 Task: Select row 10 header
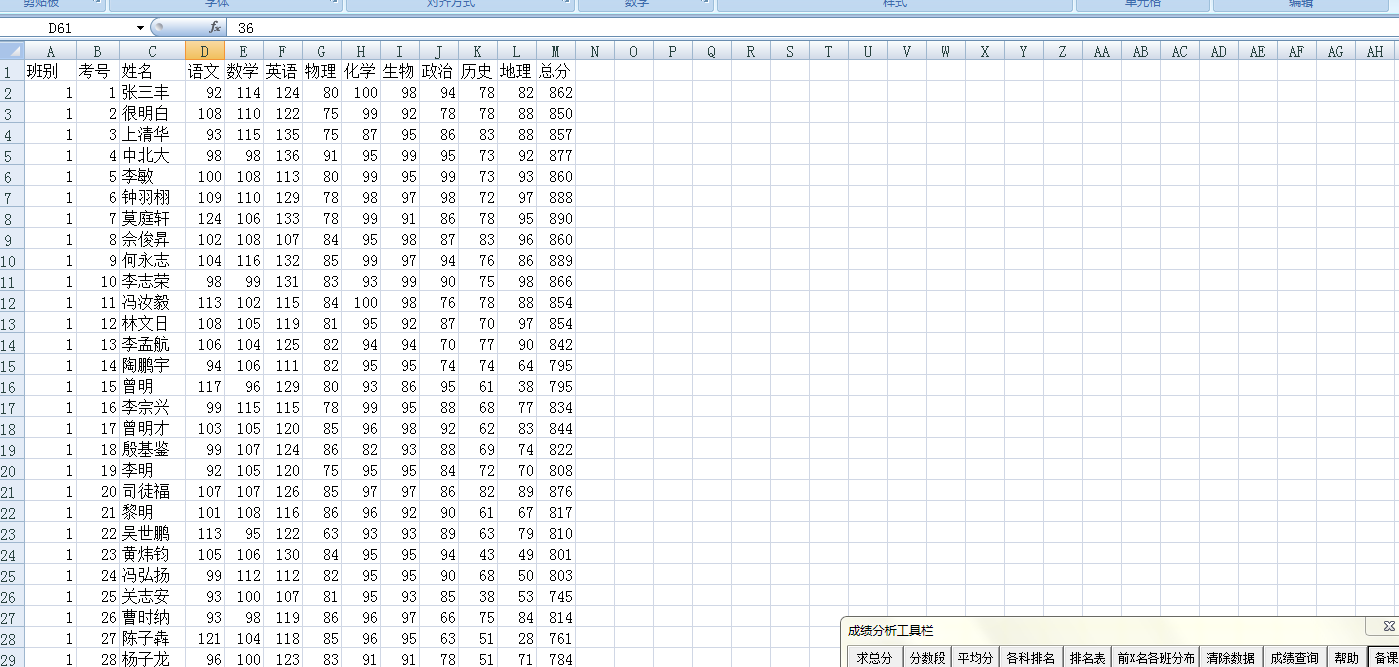(12, 260)
